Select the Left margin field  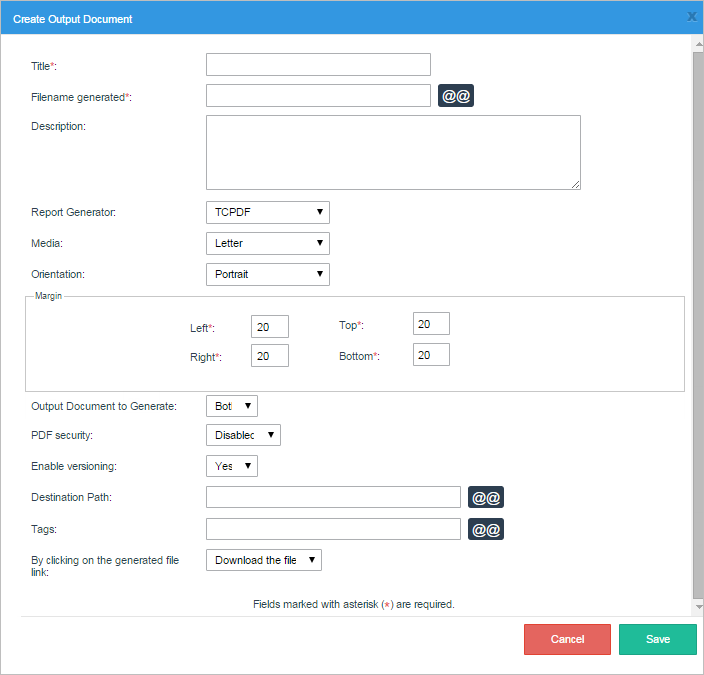pyautogui.click(x=269, y=327)
